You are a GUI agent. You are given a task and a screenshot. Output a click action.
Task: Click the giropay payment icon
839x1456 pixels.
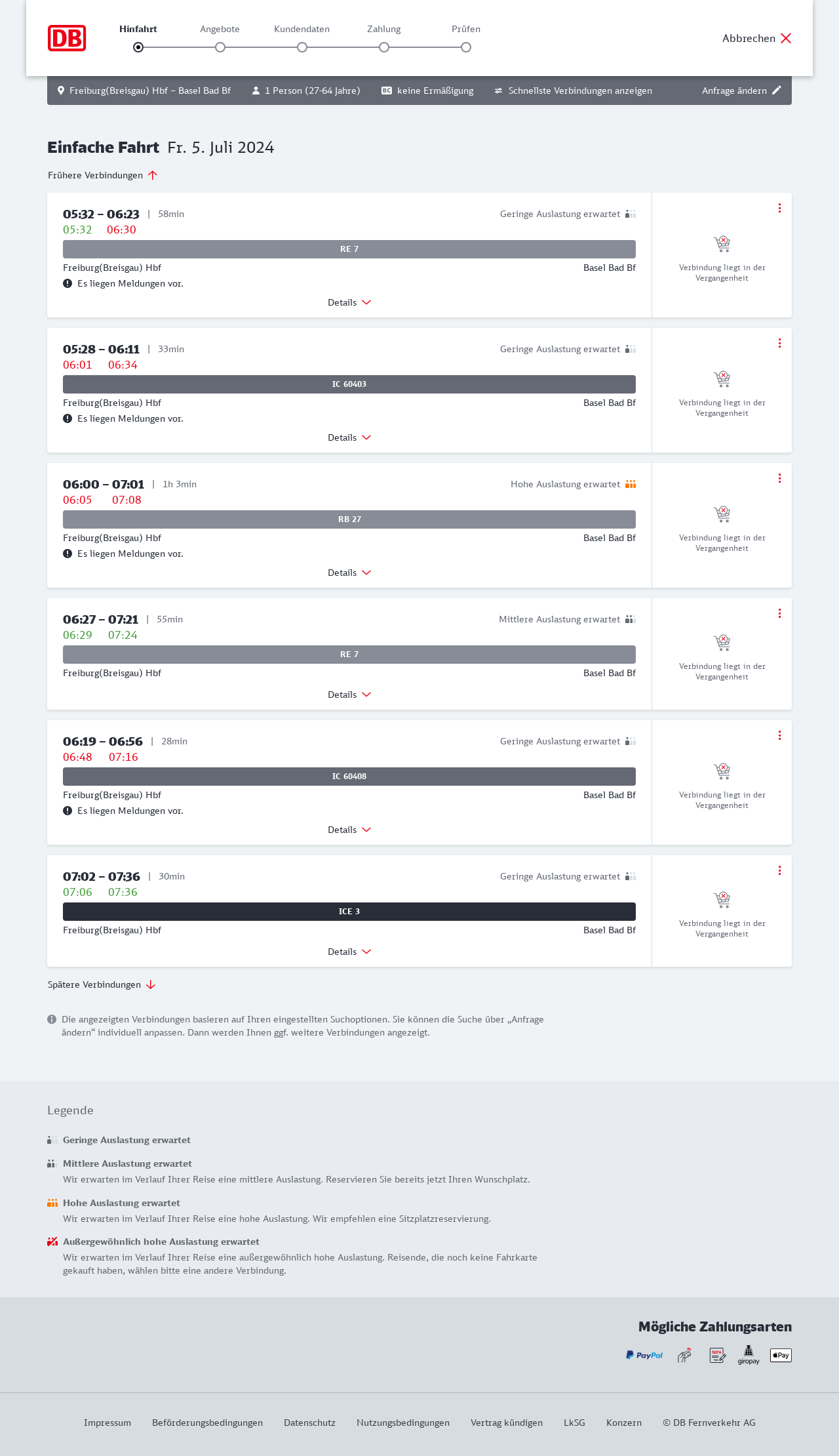click(x=749, y=1355)
